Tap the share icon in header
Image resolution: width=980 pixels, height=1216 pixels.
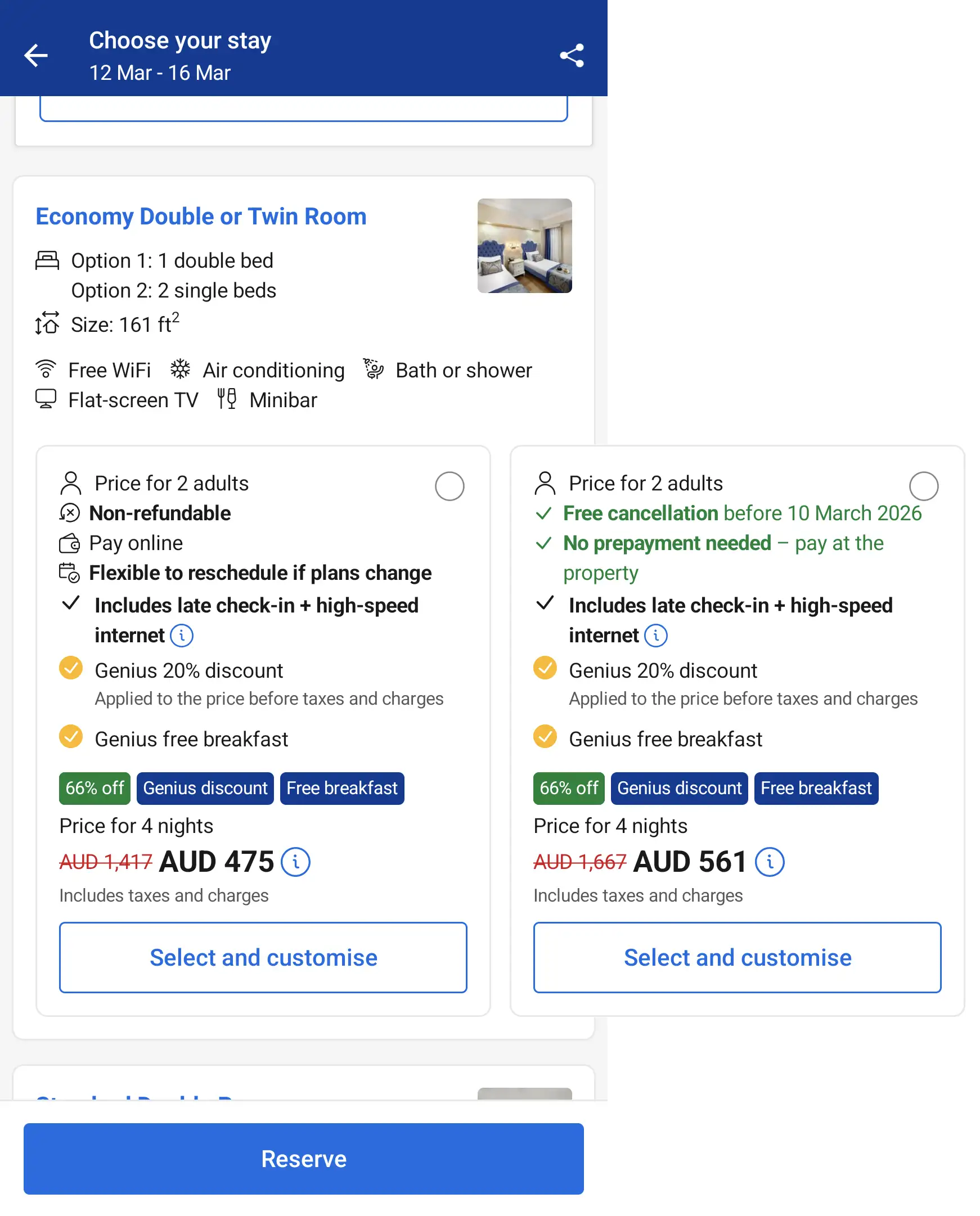coord(571,55)
